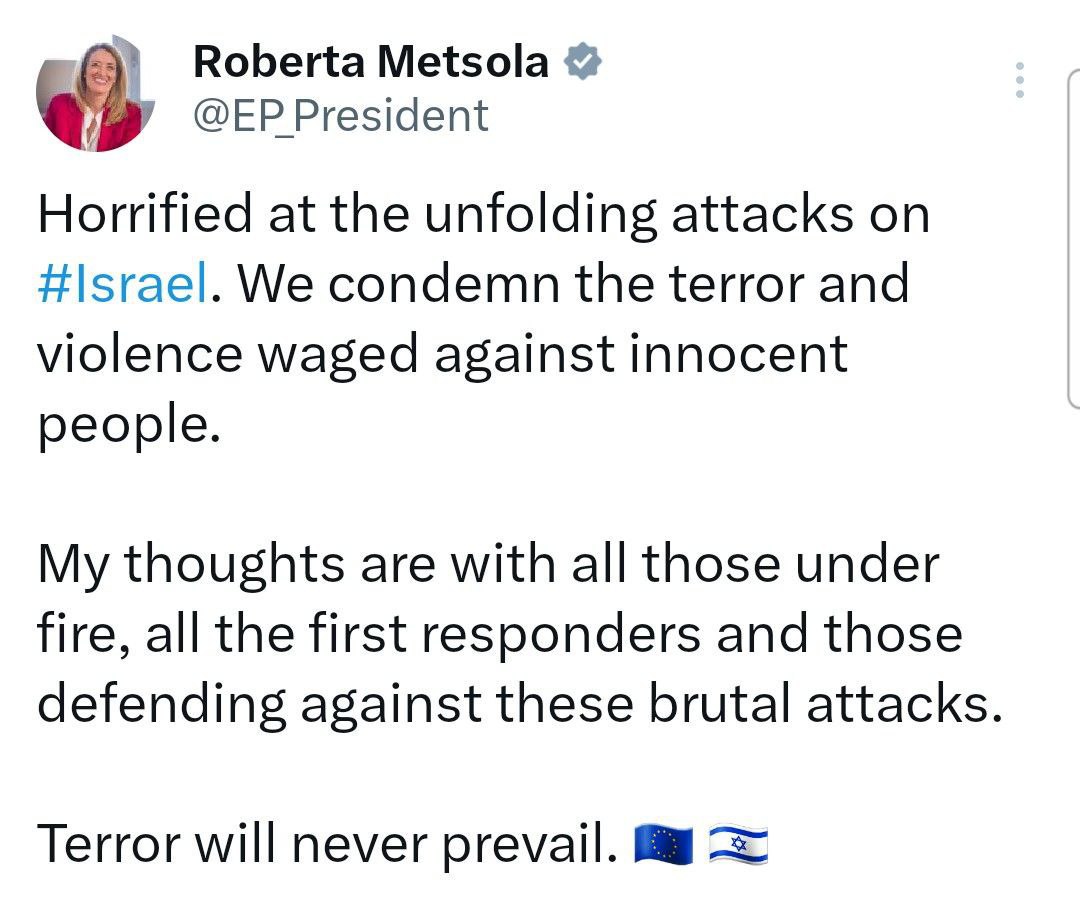1080x908 pixels.
Task: Open the @EP_President handle link
Action: (340, 116)
